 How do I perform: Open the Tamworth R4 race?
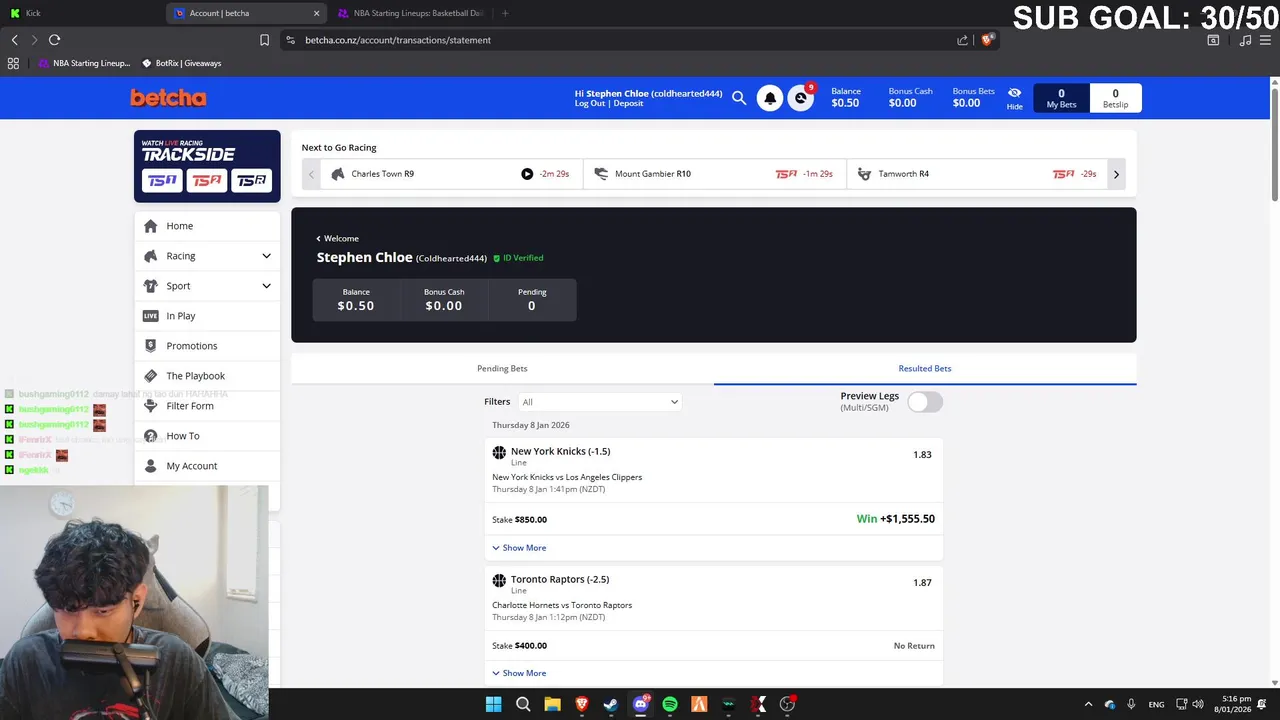(977, 174)
